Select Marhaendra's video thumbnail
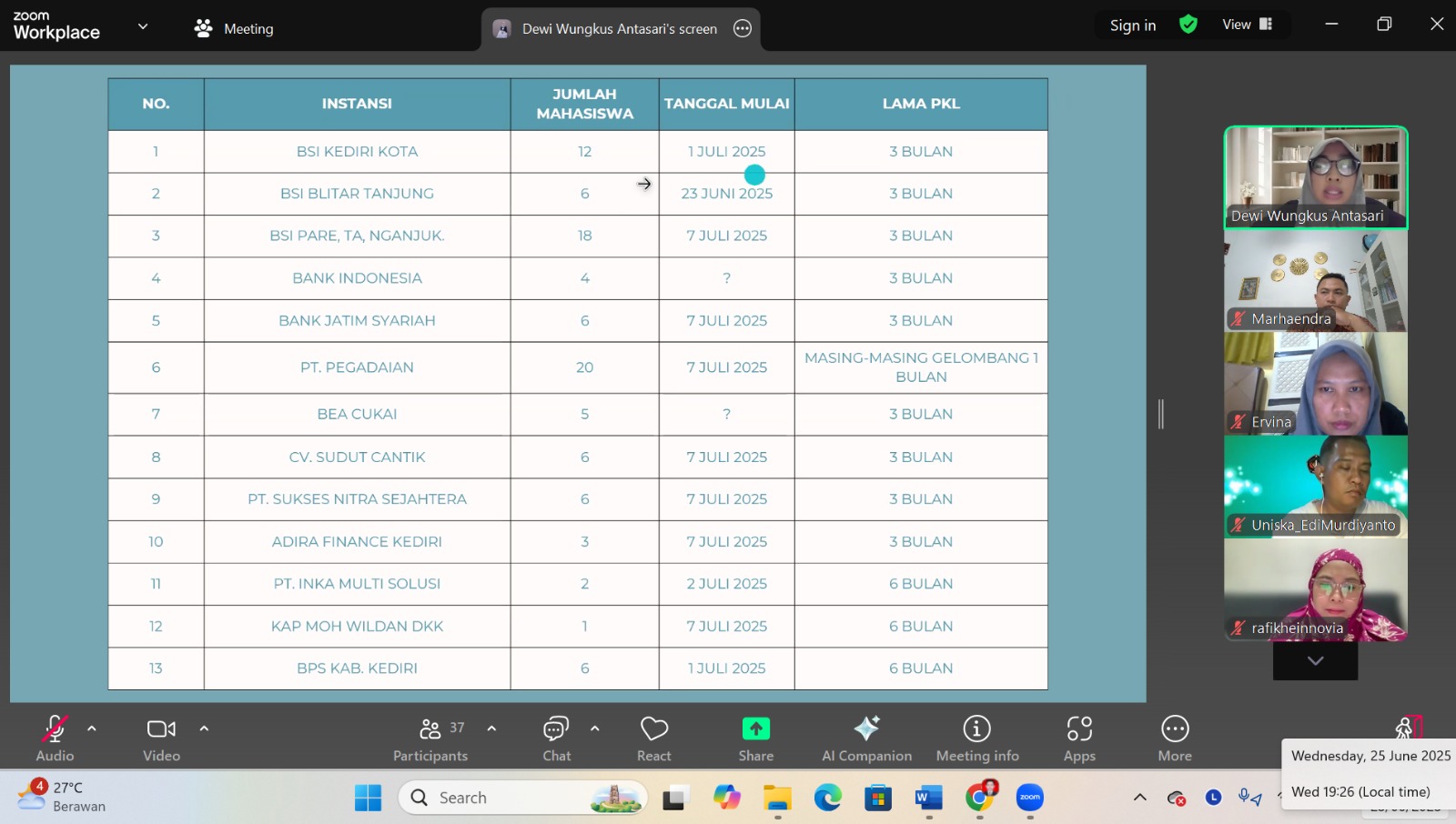 coord(1315,281)
